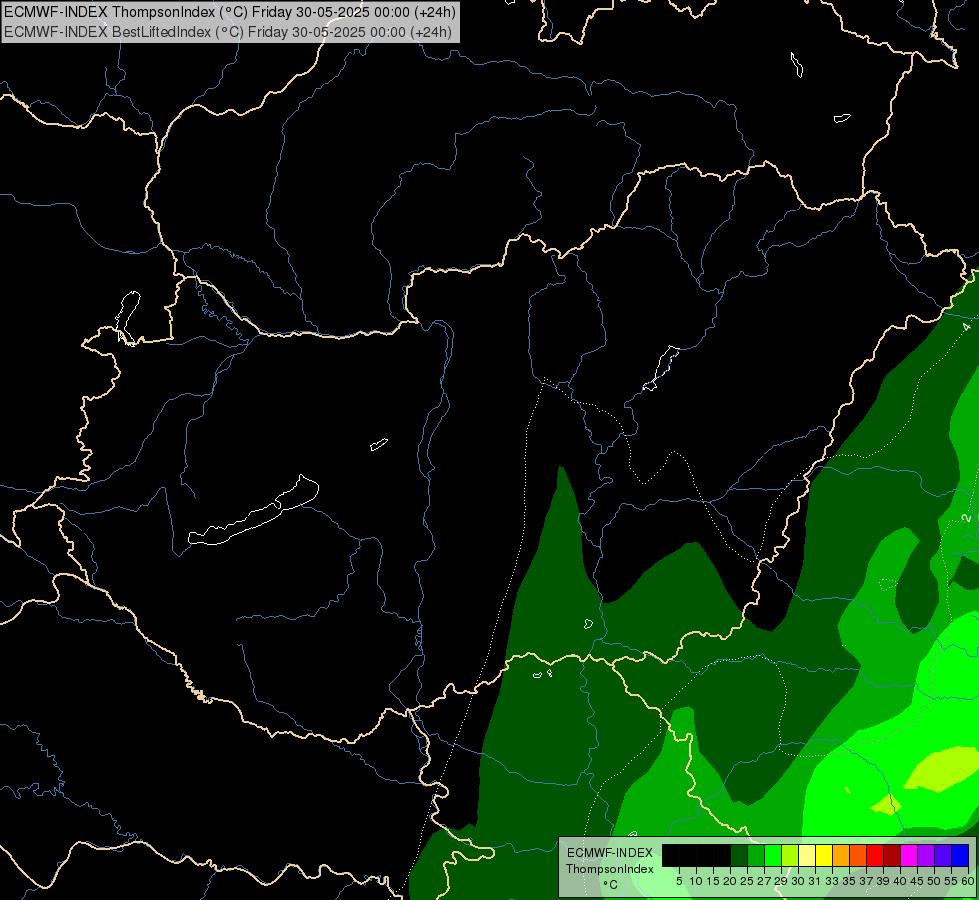
Task: Click the legend tick value 31
Action: point(815,881)
